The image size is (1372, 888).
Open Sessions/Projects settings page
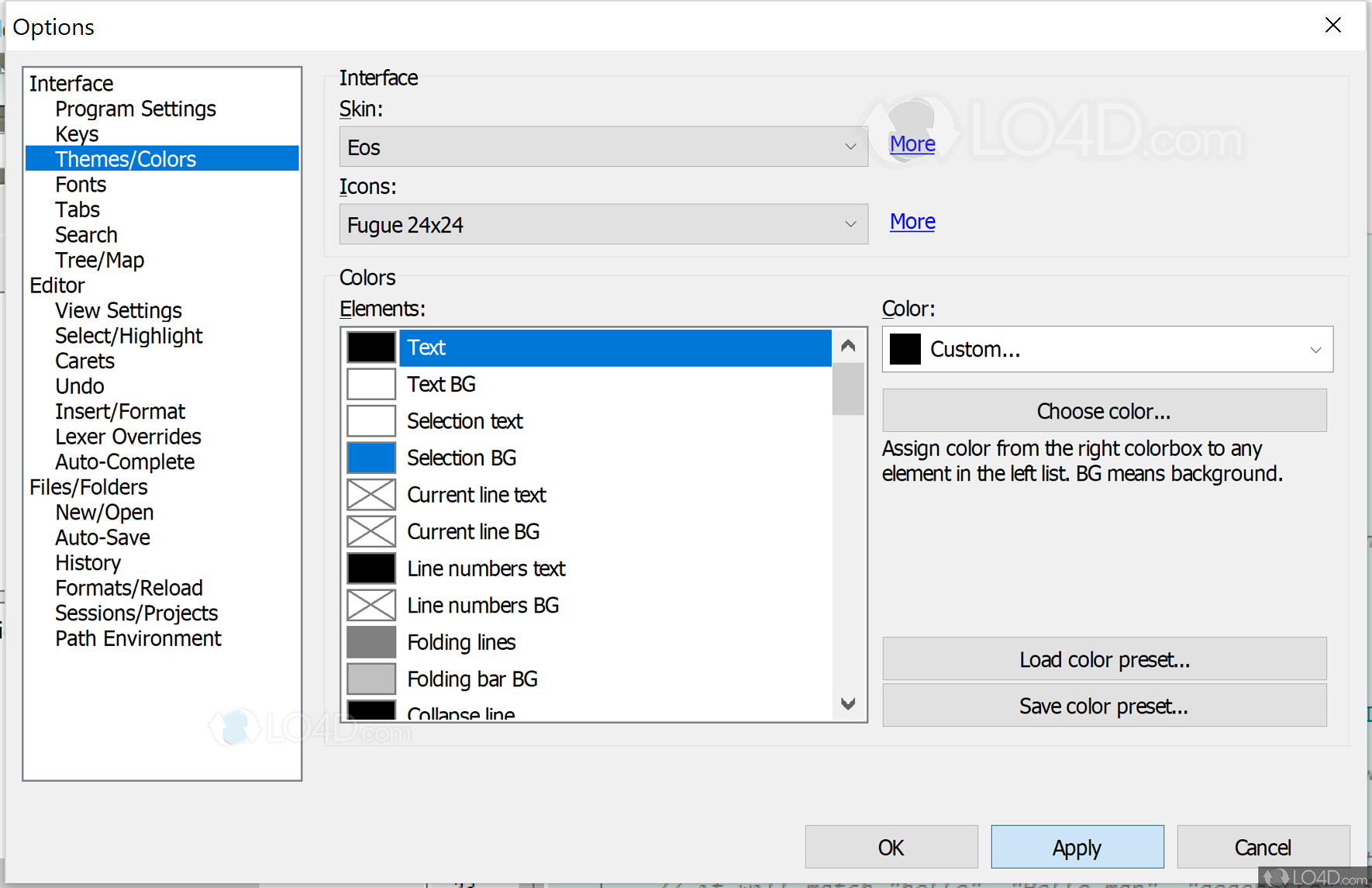(x=136, y=613)
